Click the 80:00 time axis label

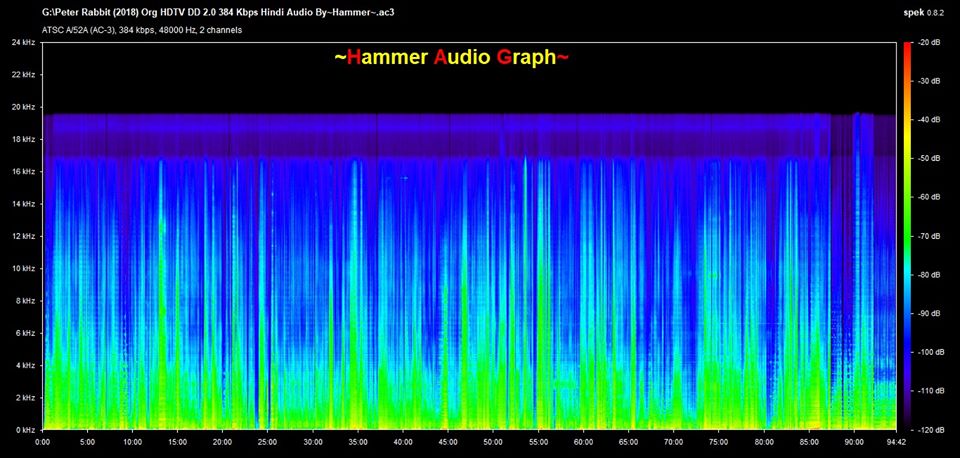click(x=763, y=441)
